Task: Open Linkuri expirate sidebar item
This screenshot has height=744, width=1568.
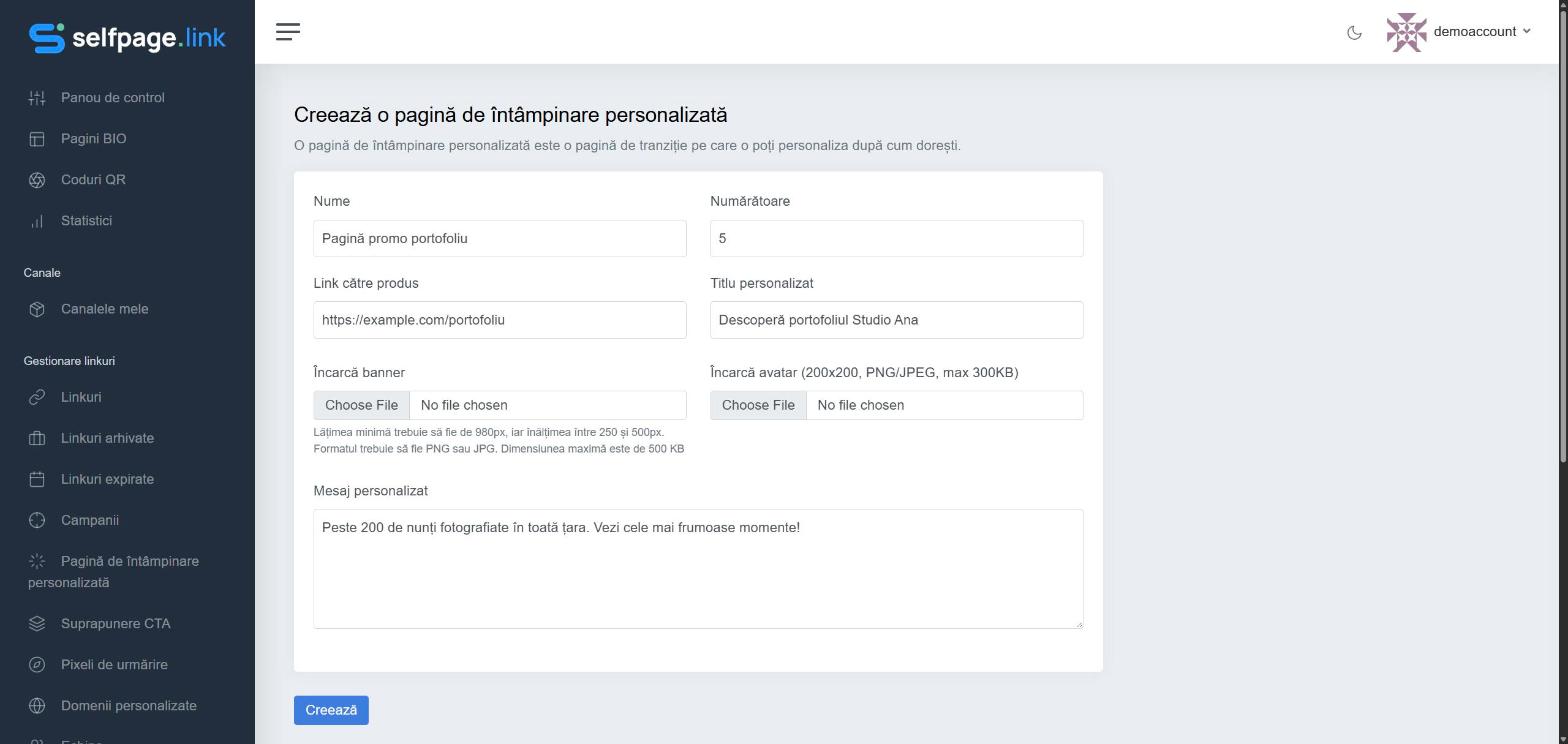Action: pos(107,479)
